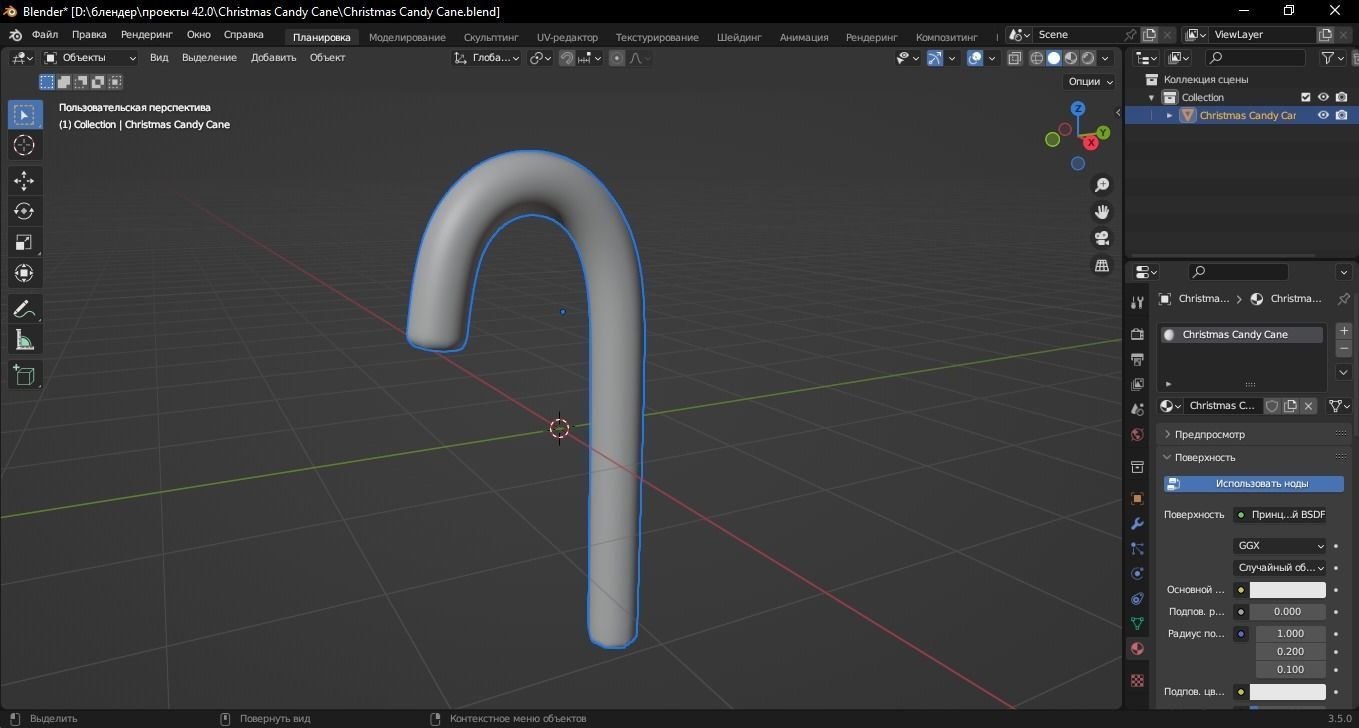The width and height of the screenshot is (1359, 728).
Task: Toggle camera view icon
Action: tap(1102, 239)
